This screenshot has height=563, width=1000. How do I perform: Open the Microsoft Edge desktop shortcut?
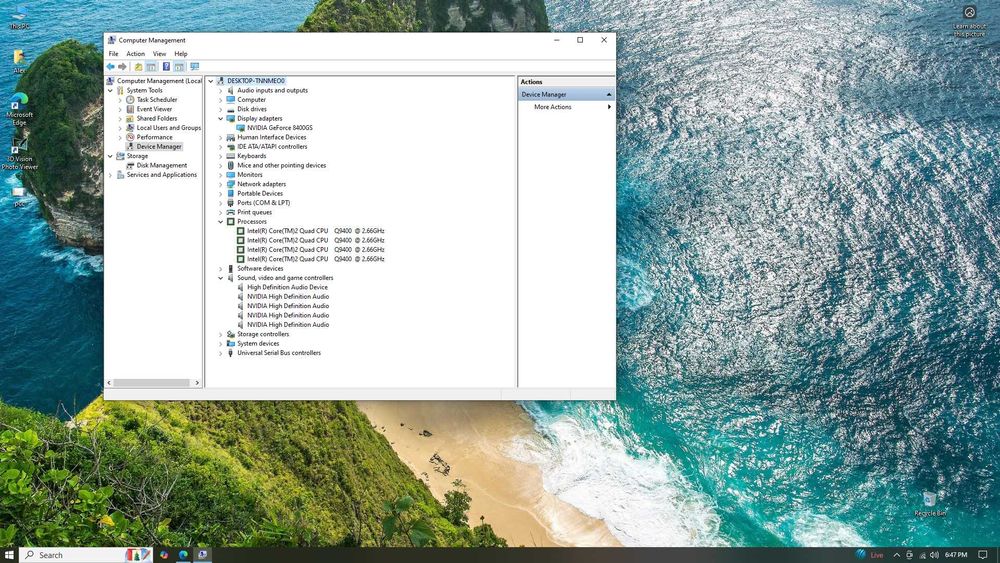19,109
